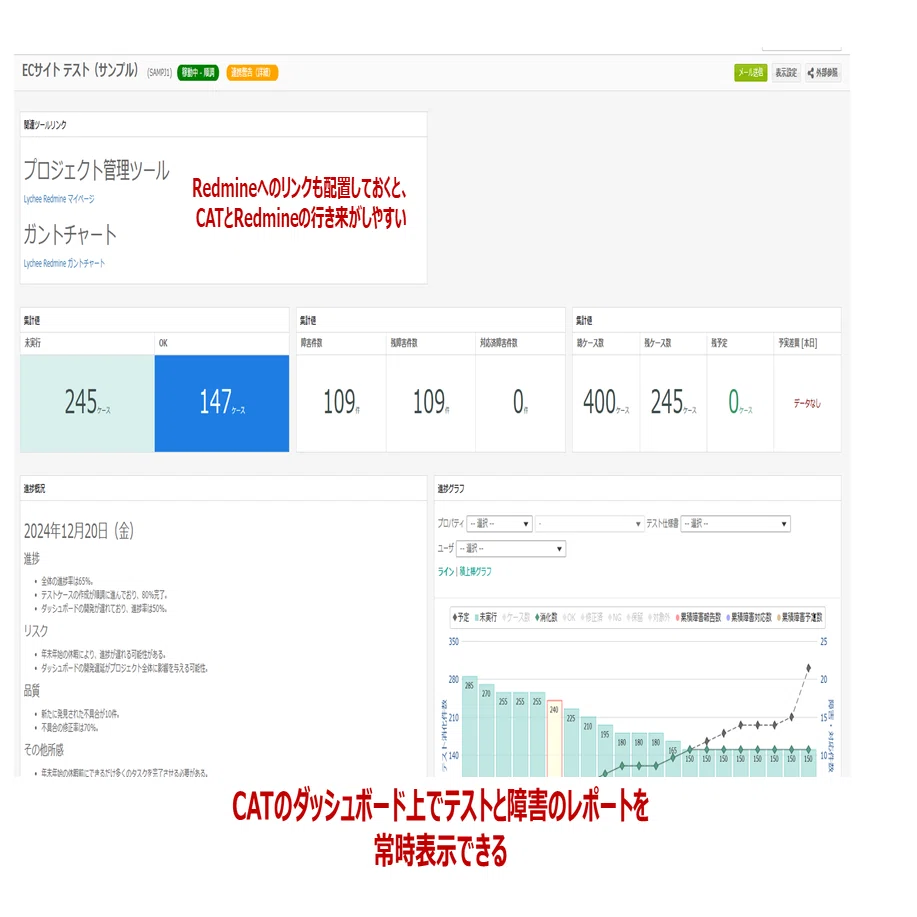Image resolution: width=917 pixels, height=917 pixels.
Task: Click the blue OK tile showing 147
Action: pos(222,403)
